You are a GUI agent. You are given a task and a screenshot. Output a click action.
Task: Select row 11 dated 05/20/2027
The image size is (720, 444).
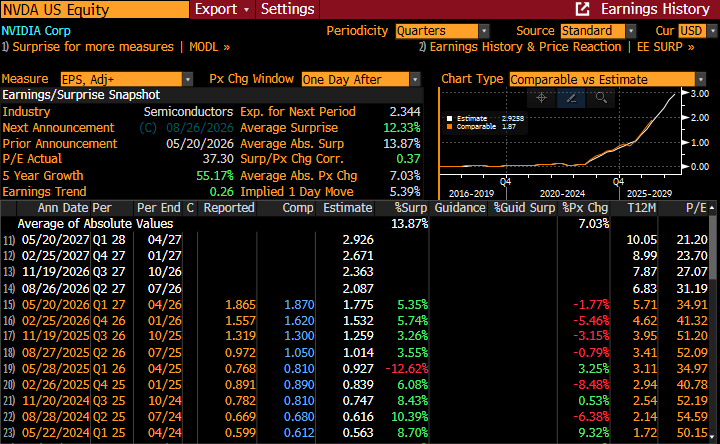pos(355,240)
